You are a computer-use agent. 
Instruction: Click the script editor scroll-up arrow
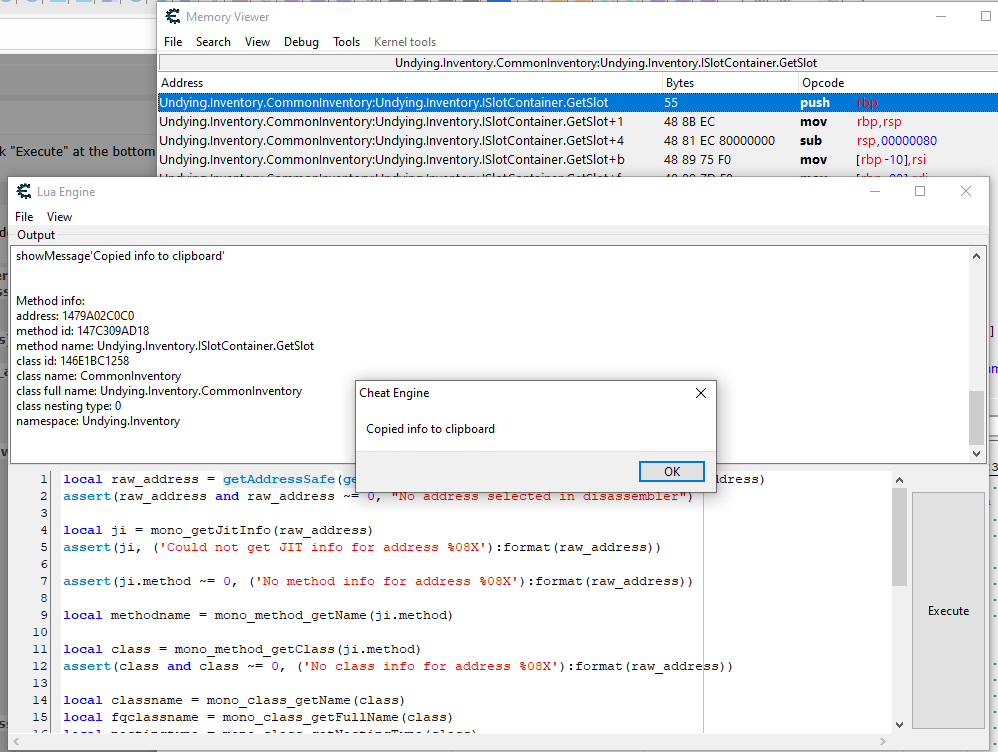point(899,481)
